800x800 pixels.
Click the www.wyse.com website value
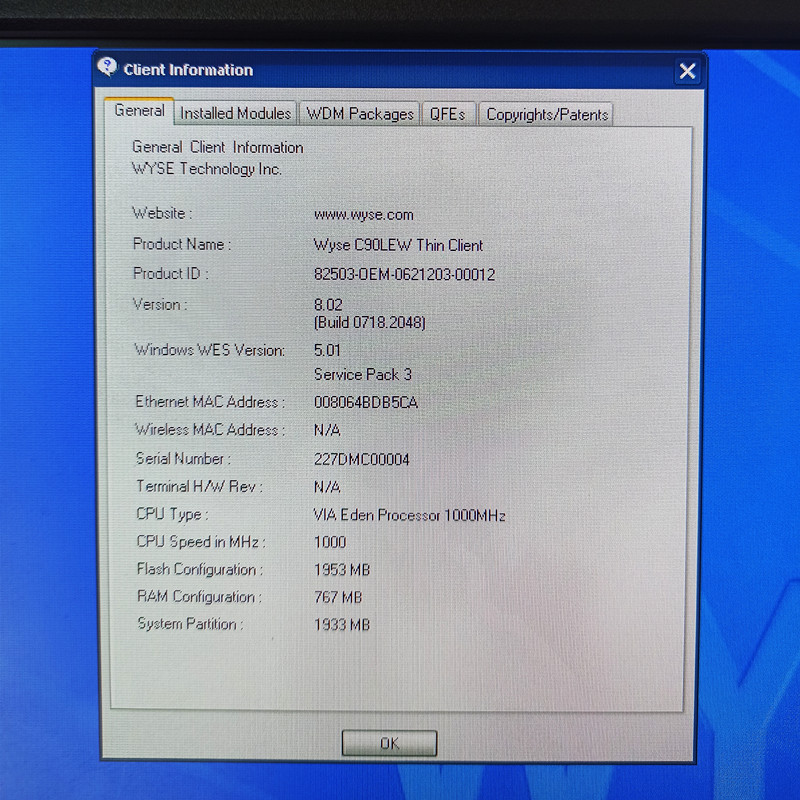click(364, 215)
